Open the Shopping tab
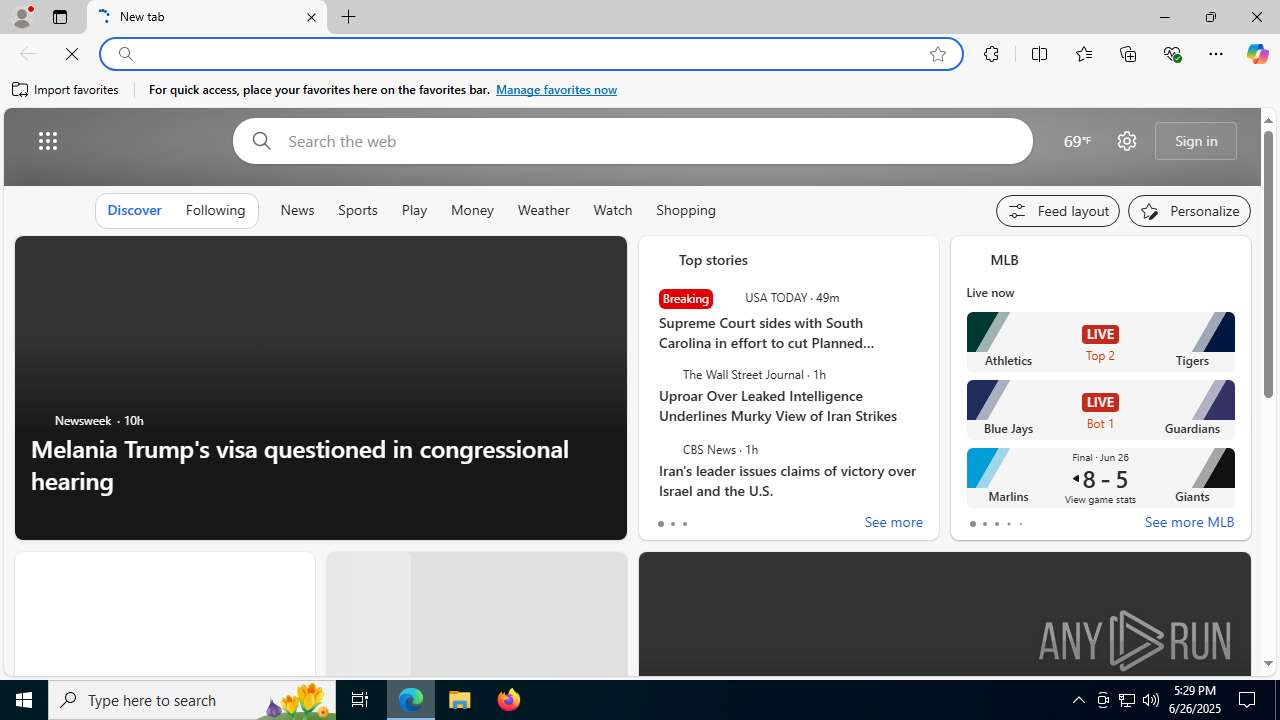 click(686, 210)
